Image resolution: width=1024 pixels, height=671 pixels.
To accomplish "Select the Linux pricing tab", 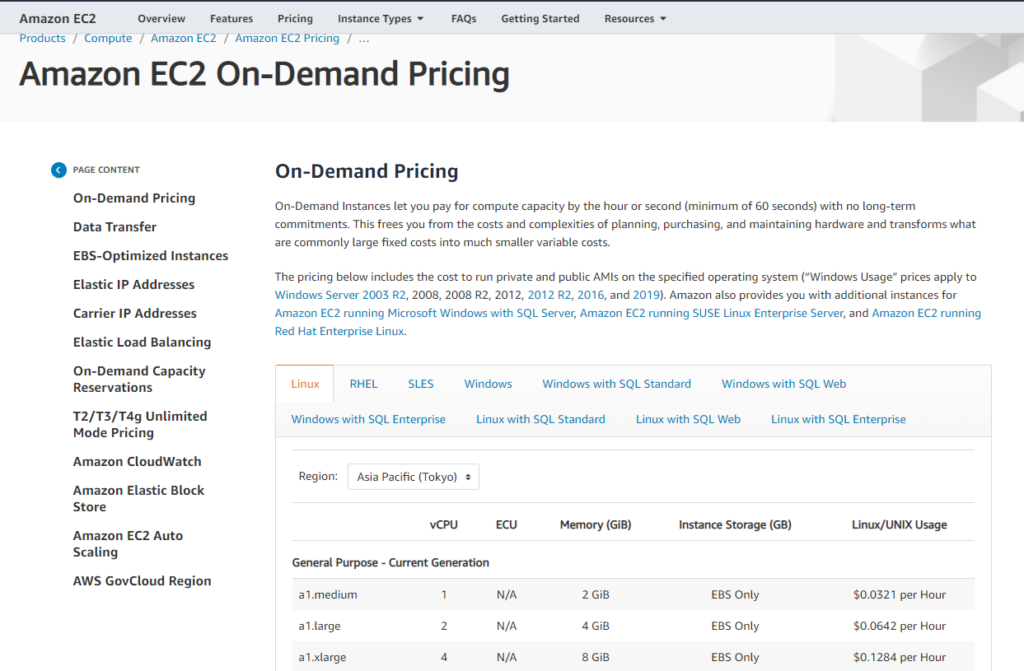I will (x=305, y=384).
